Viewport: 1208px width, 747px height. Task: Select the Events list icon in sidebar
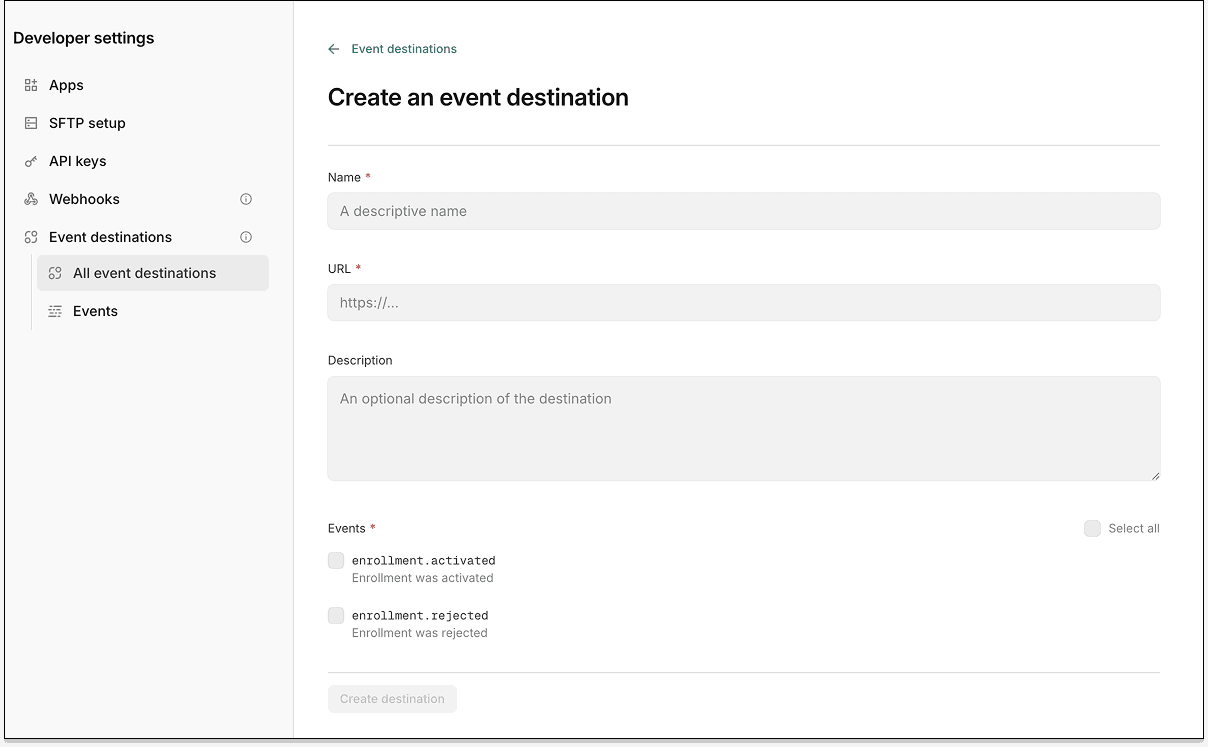click(55, 311)
